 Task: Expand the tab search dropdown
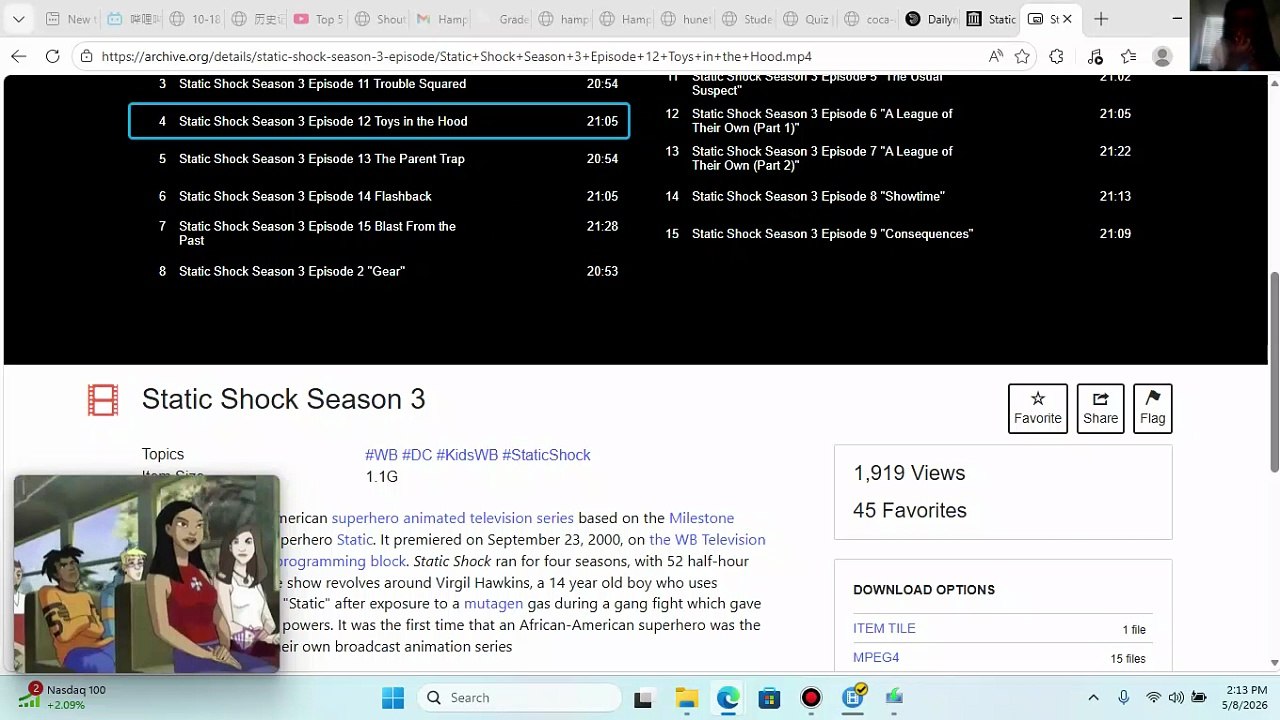tap(18, 19)
